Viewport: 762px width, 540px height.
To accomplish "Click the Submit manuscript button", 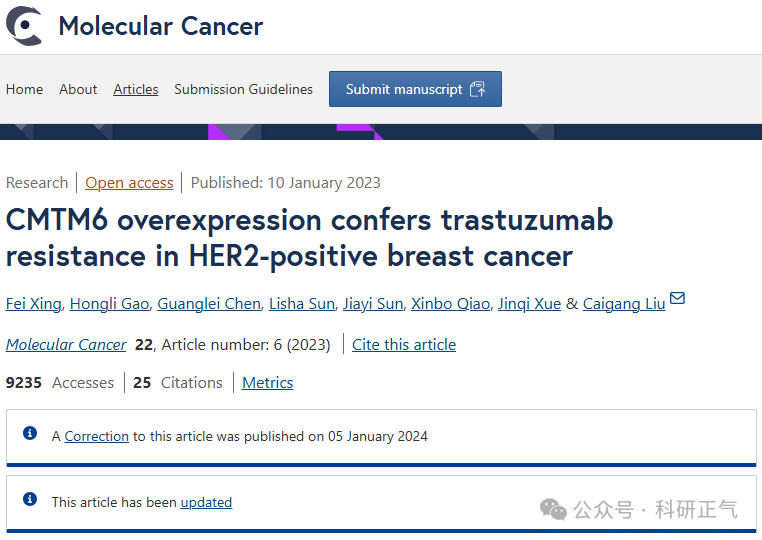I will coord(416,89).
